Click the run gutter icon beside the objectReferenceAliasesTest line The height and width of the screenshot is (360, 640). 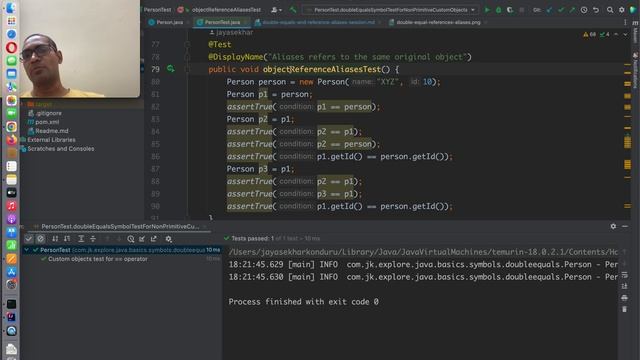coord(171,69)
